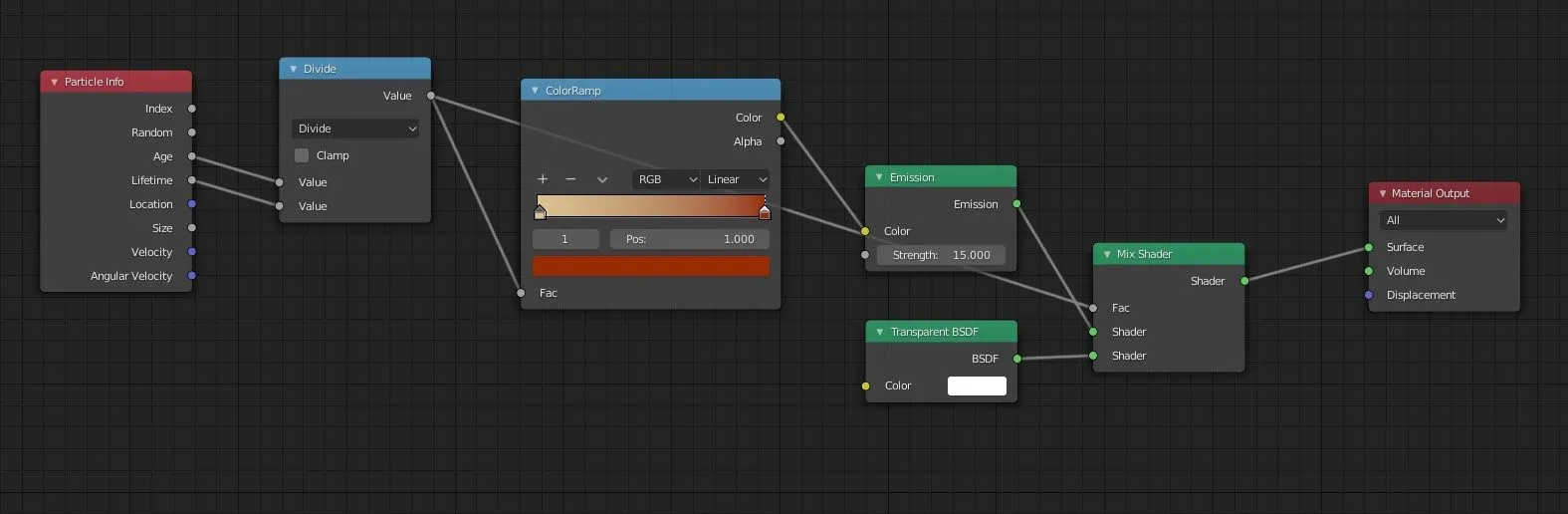Open ColorRamp tools chevron menu
The width and height of the screenshot is (1568, 514).
[x=602, y=179]
